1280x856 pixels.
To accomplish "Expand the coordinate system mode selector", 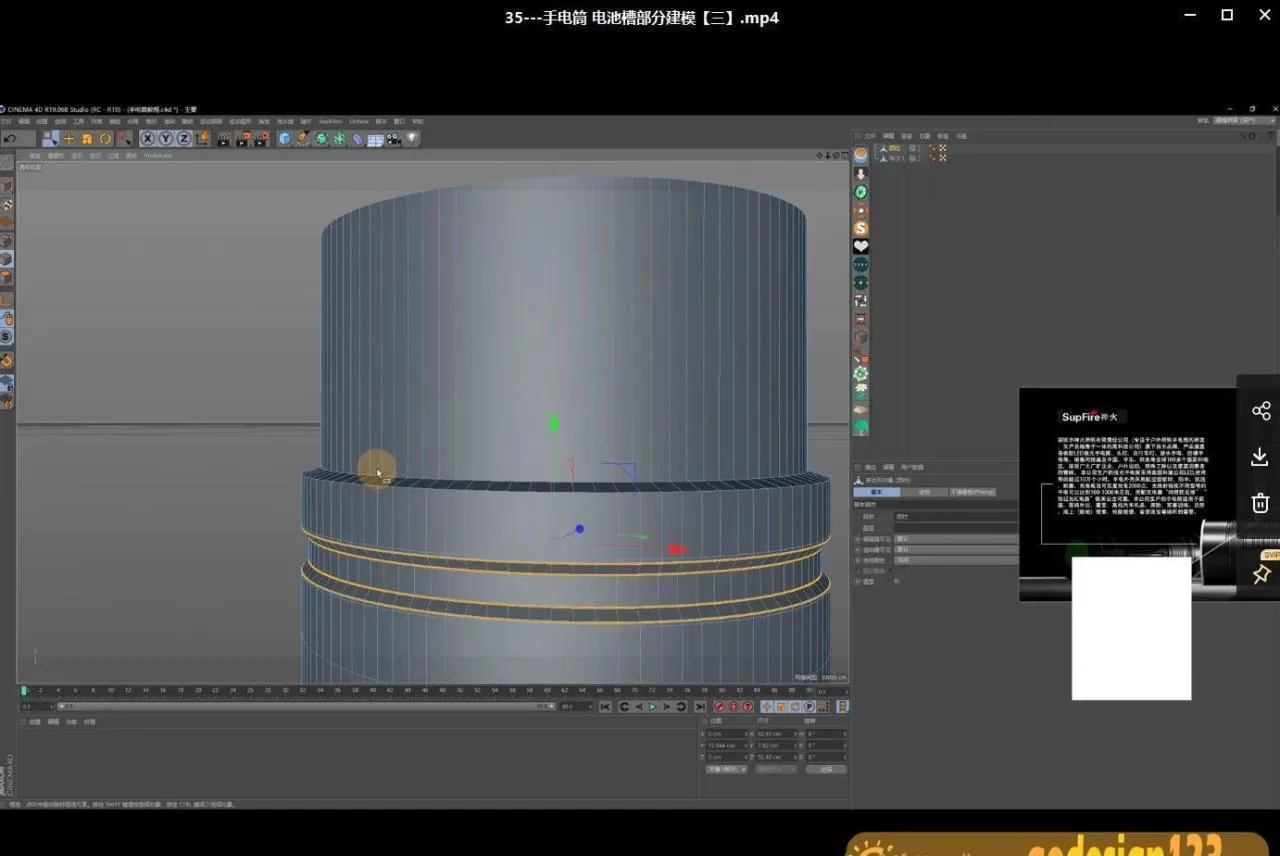I will [x=200, y=139].
